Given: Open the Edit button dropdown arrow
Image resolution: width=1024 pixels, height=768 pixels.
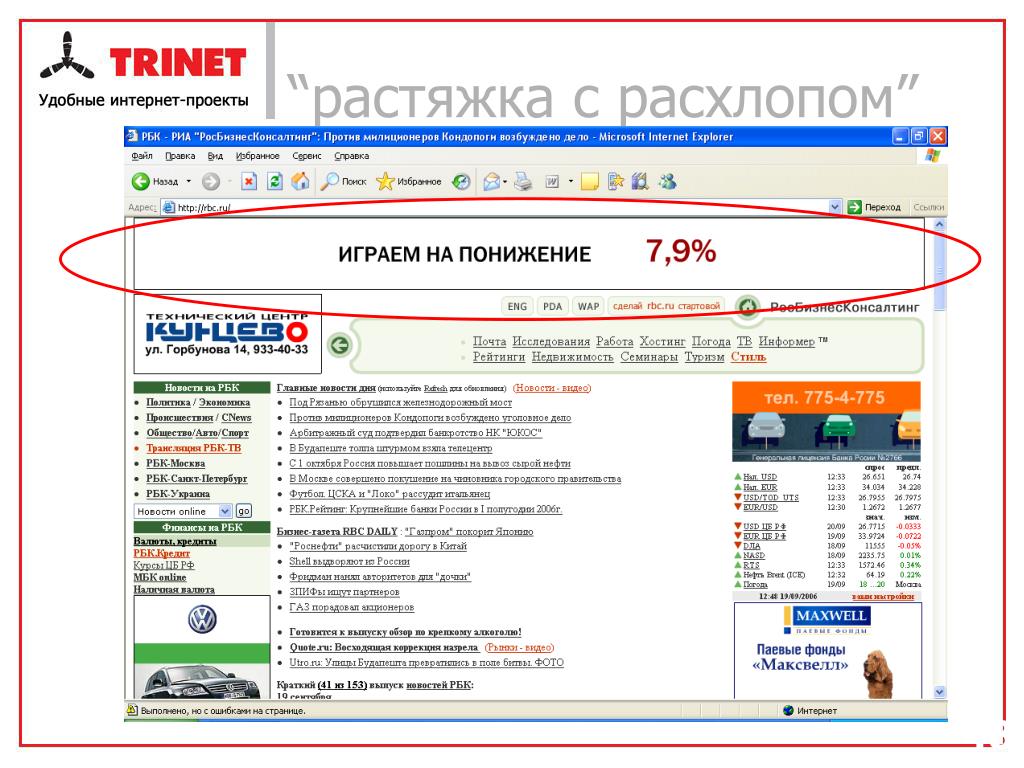Looking at the screenshot, I should (x=570, y=182).
